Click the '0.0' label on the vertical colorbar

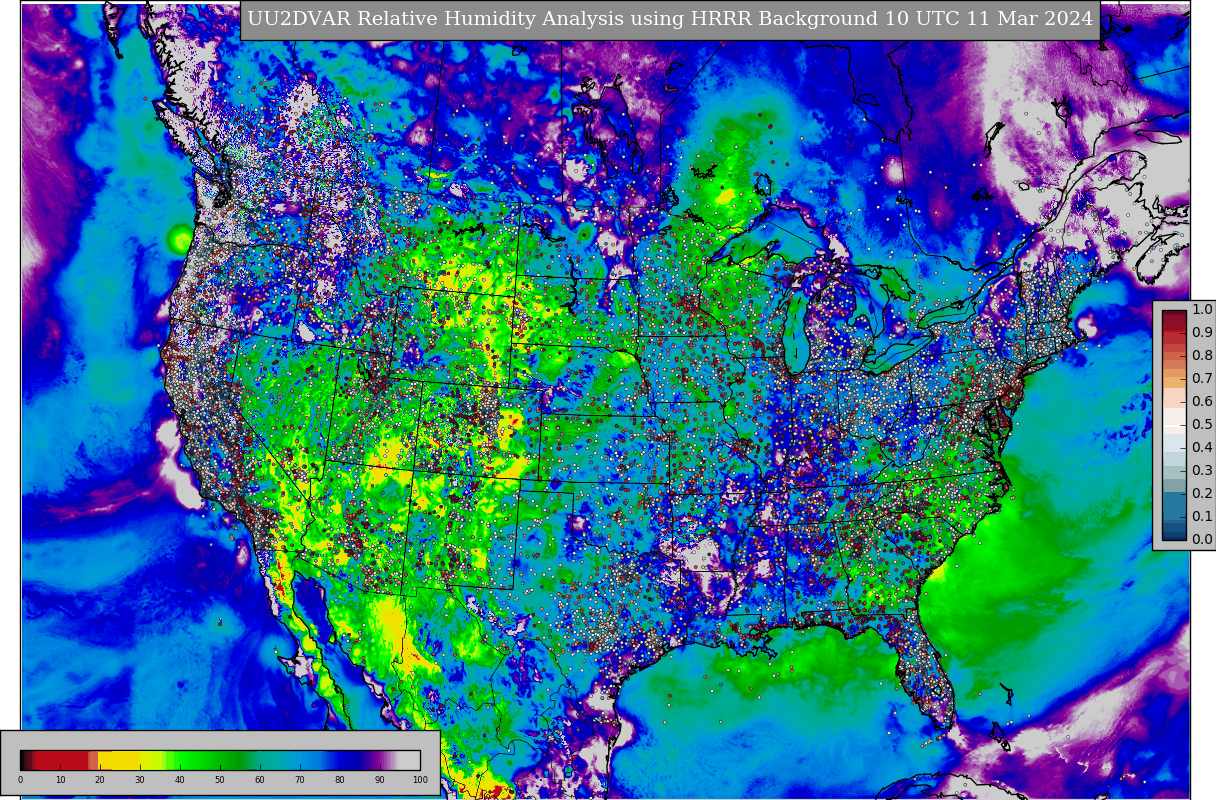(x=1202, y=539)
